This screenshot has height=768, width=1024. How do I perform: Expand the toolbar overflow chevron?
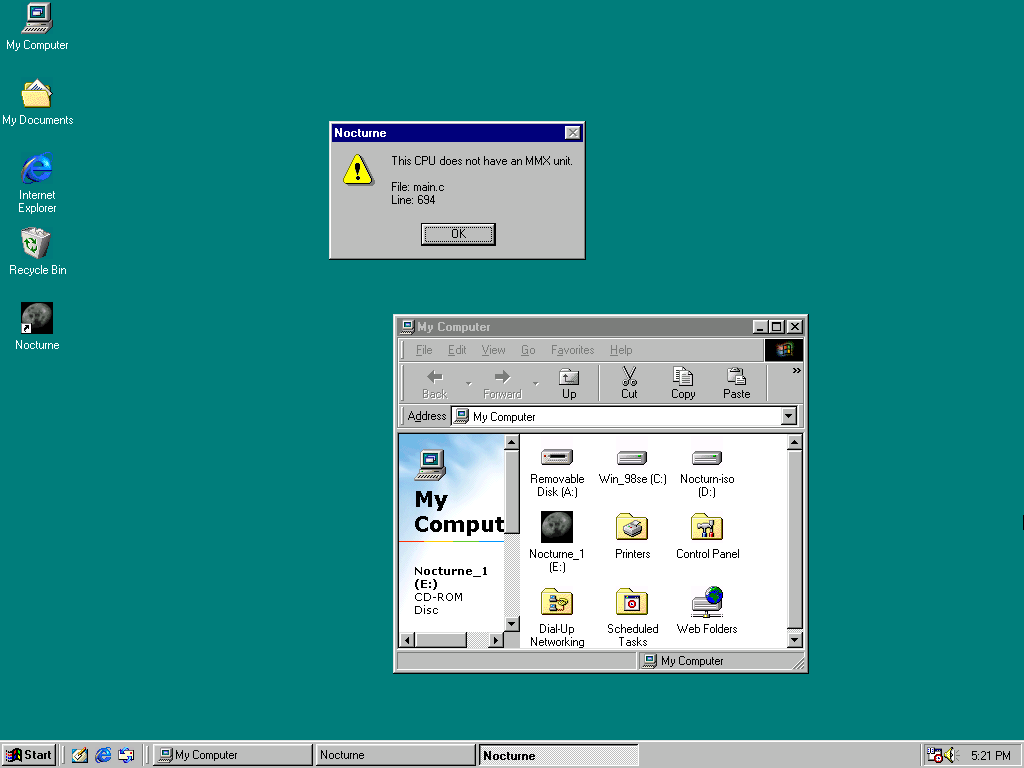797,371
